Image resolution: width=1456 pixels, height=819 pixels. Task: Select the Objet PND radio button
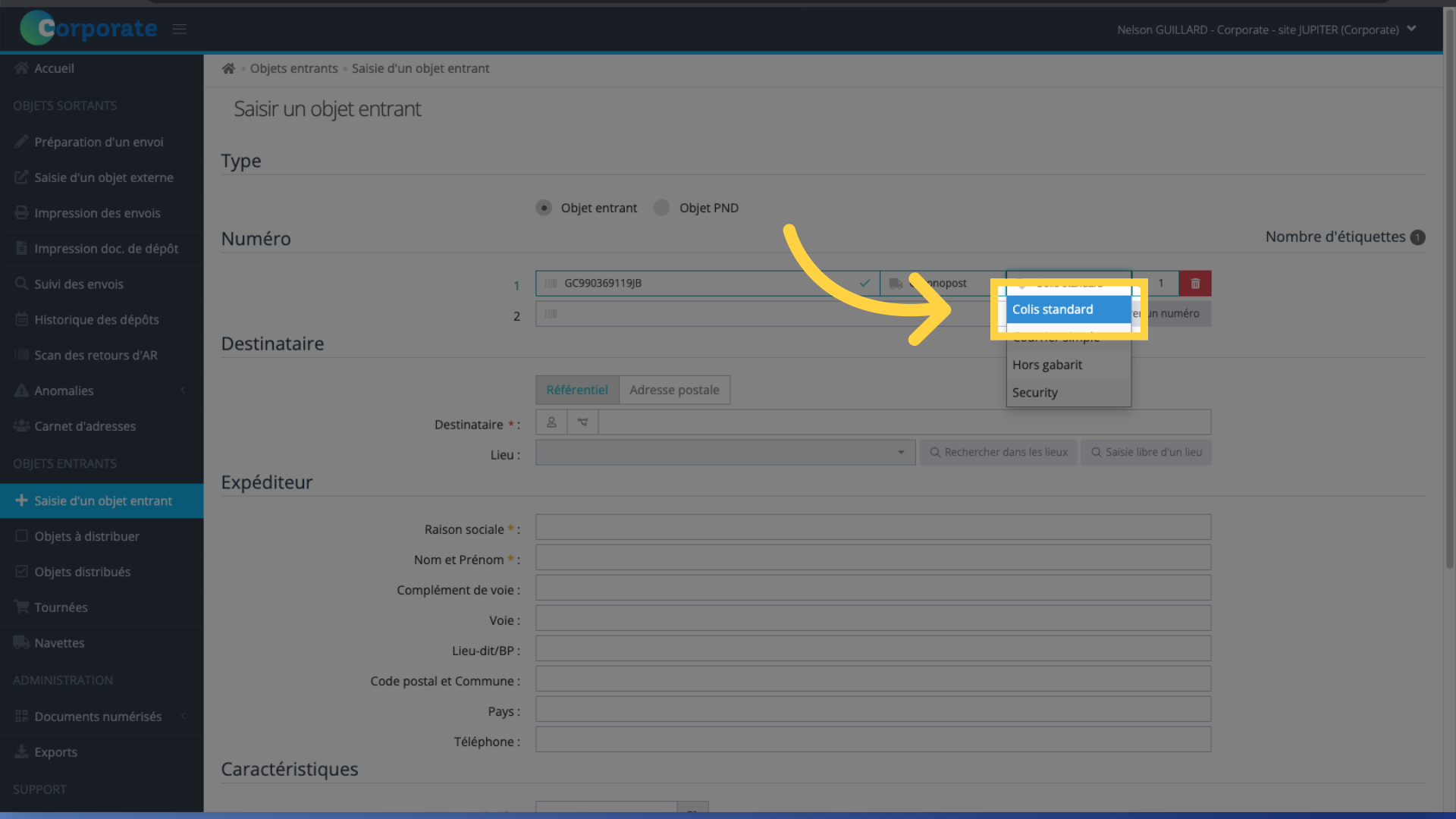pos(661,207)
